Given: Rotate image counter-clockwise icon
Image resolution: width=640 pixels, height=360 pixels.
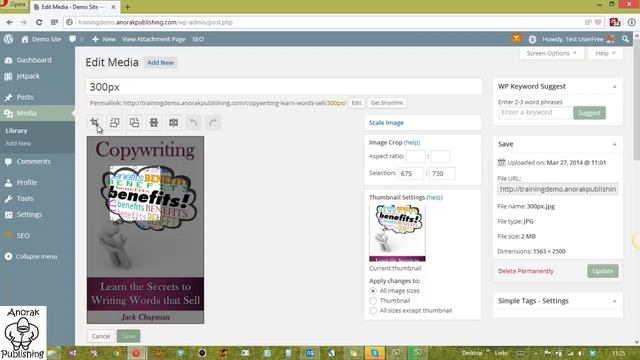Looking at the screenshot, I should point(115,122).
